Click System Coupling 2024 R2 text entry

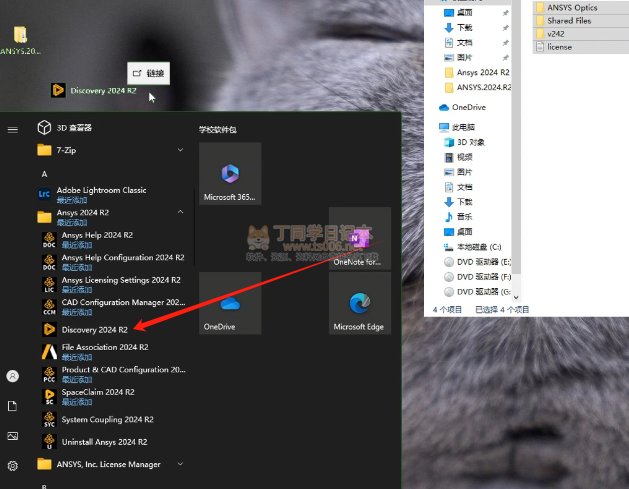(x=108, y=420)
